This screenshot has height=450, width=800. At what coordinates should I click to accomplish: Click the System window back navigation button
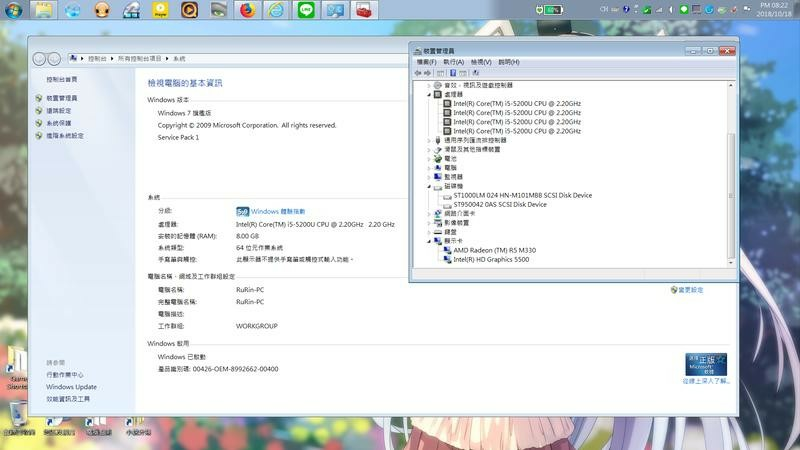[x=39, y=59]
